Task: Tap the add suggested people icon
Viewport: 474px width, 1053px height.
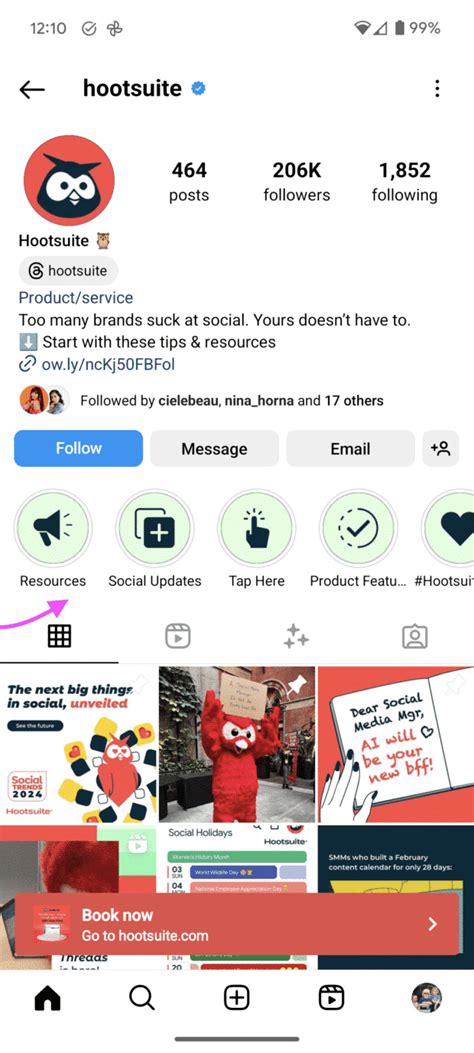Action: 440,449
